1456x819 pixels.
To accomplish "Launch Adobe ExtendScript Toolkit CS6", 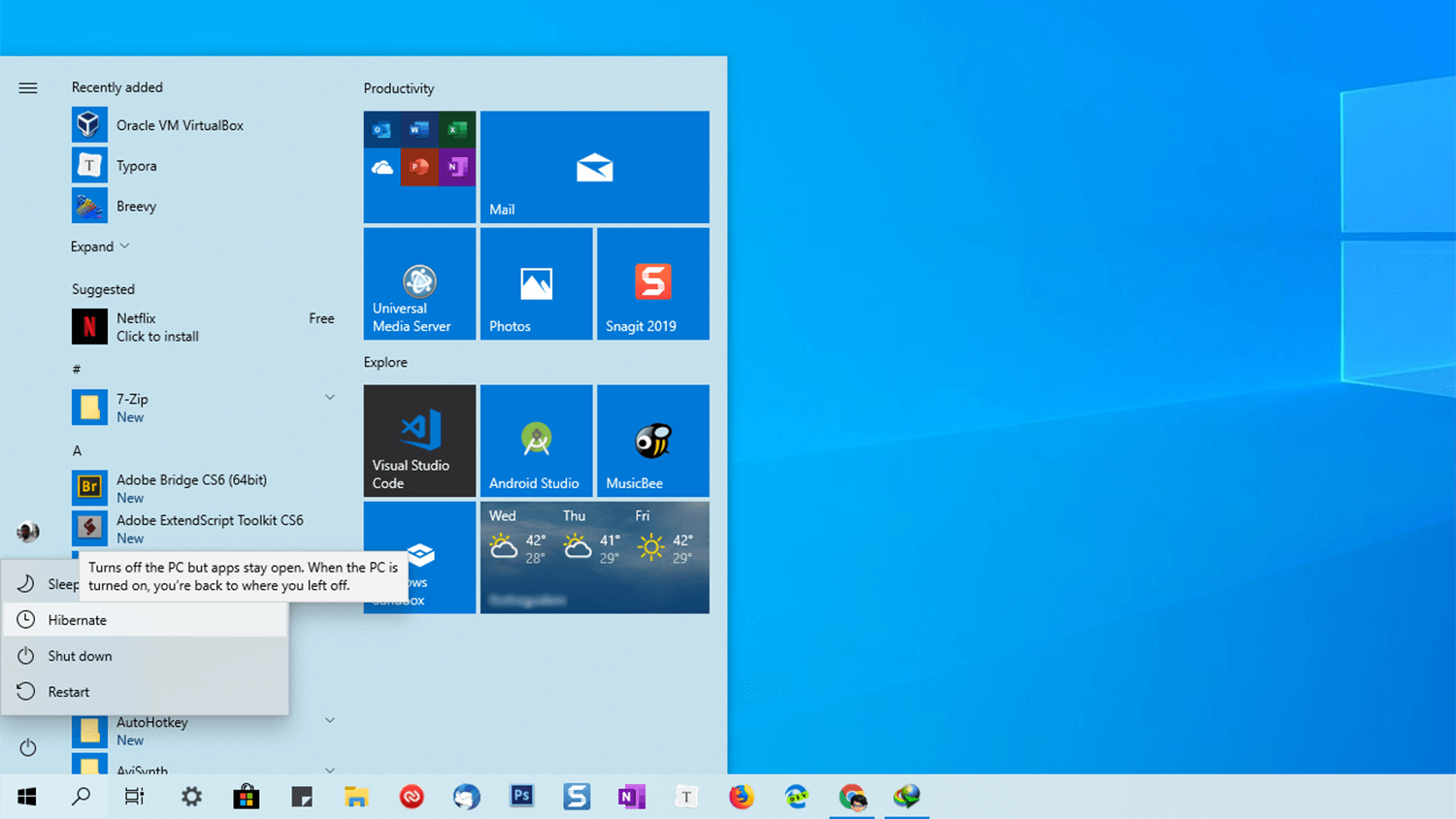I will (x=204, y=529).
